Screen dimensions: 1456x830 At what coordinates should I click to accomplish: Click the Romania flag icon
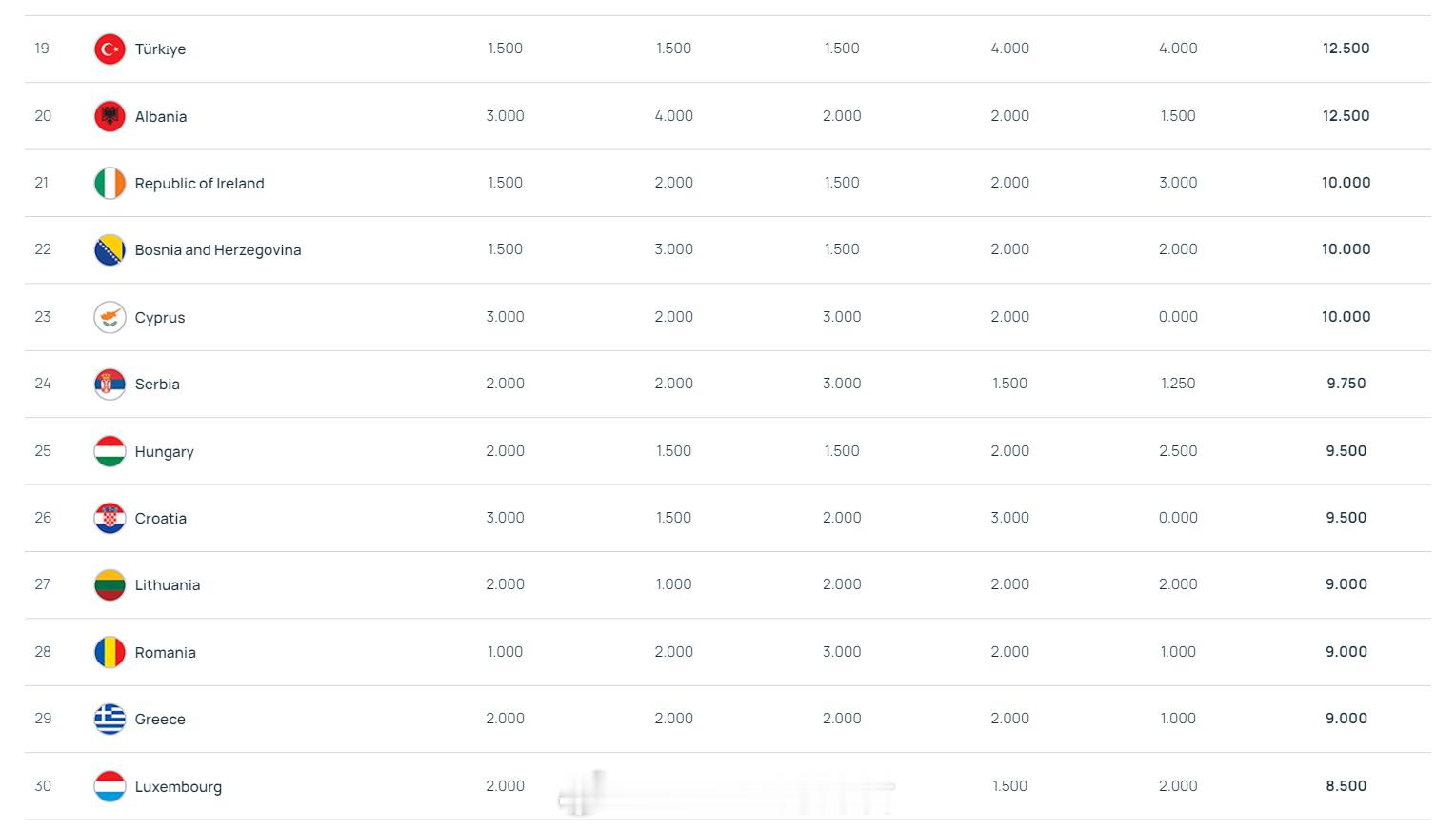(110, 652)
